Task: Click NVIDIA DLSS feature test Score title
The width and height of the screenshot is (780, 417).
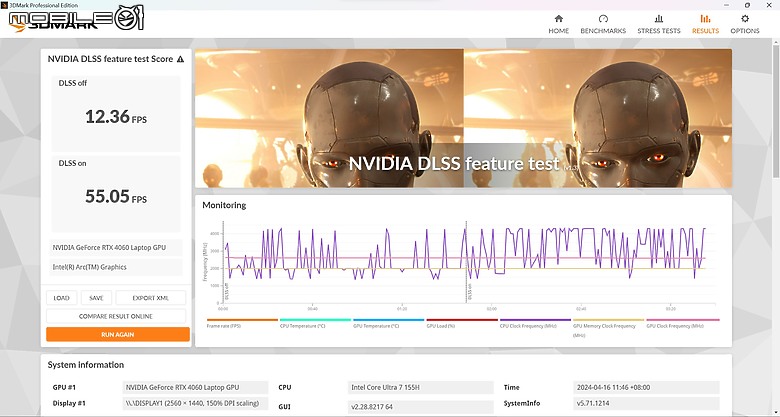Action: tap(110, 59)
